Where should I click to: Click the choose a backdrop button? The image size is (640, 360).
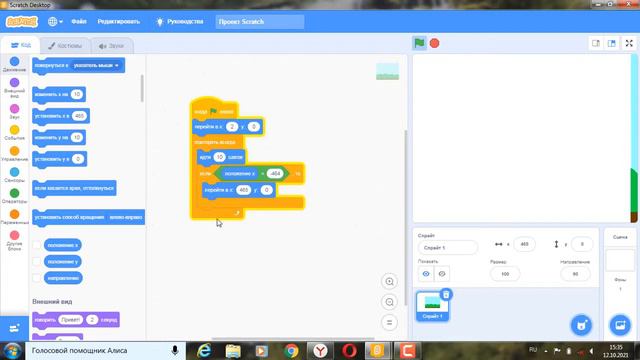tap(620, 325)
